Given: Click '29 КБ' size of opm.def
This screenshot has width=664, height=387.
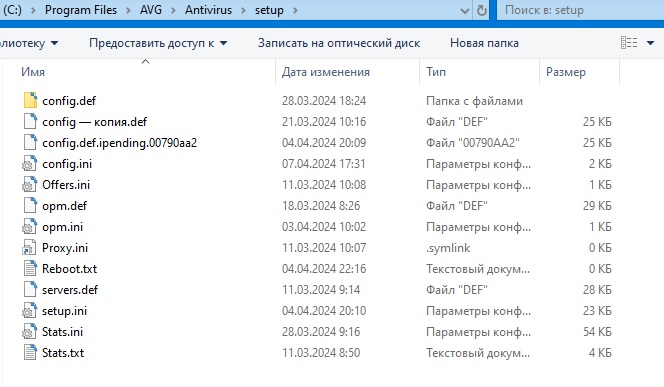Looking at the screenshot, I should click(597, 206).
